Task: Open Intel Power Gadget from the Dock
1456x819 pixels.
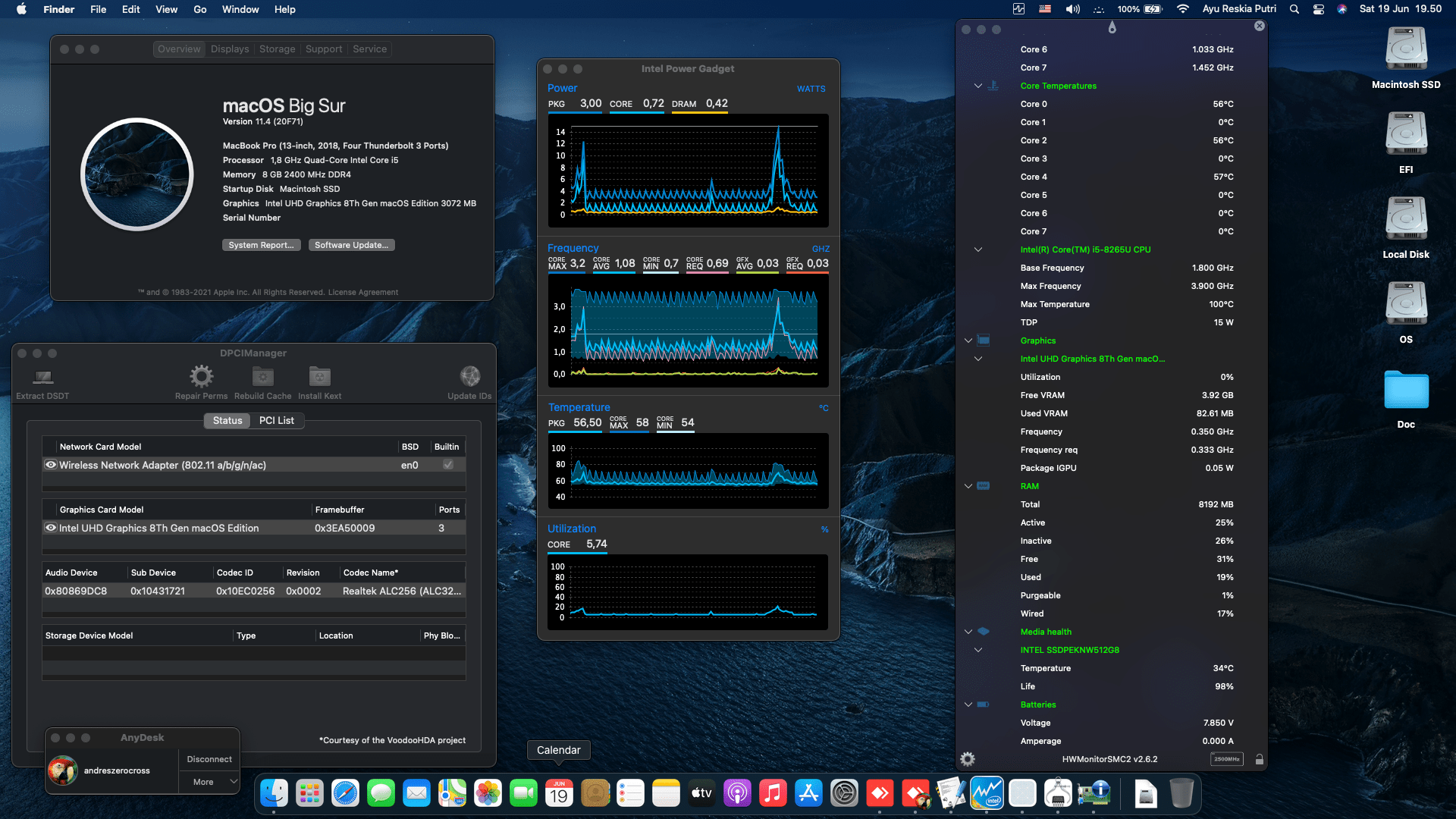Action: click(987, 793)
